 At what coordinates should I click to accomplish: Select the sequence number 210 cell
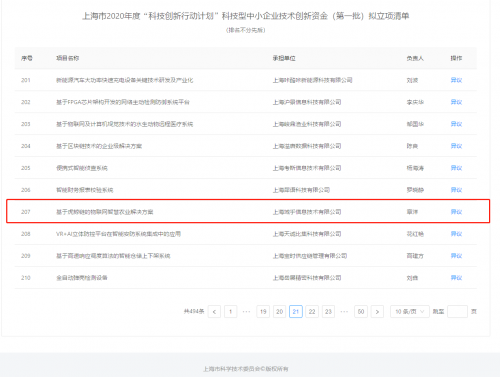(26, 278)
